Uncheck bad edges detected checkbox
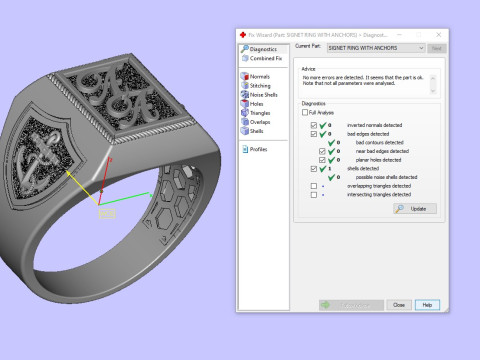The height and width of the screenshot is (360, 480). pyautogui.click(x=314, y=134)
